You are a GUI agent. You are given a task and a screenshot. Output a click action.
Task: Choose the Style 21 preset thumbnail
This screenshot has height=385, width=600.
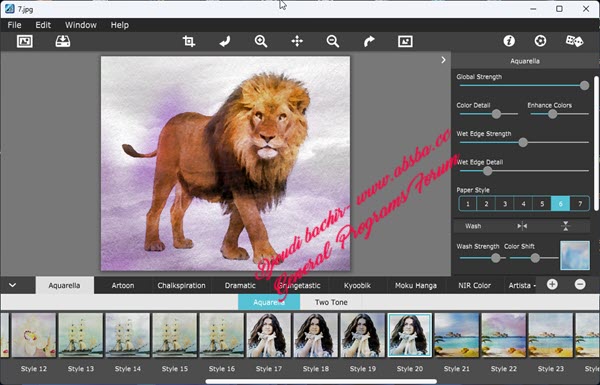[x=457, y=335]
